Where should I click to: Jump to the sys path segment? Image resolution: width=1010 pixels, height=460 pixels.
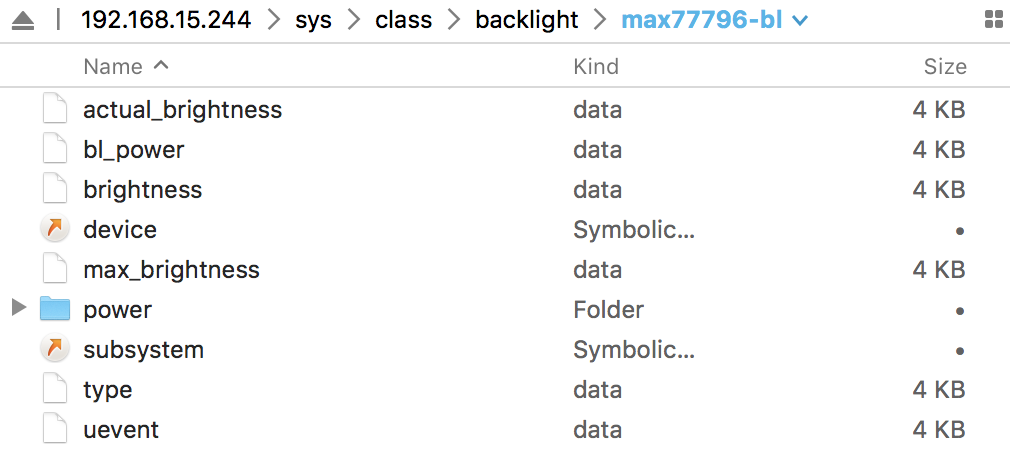(x=313, y=20)
